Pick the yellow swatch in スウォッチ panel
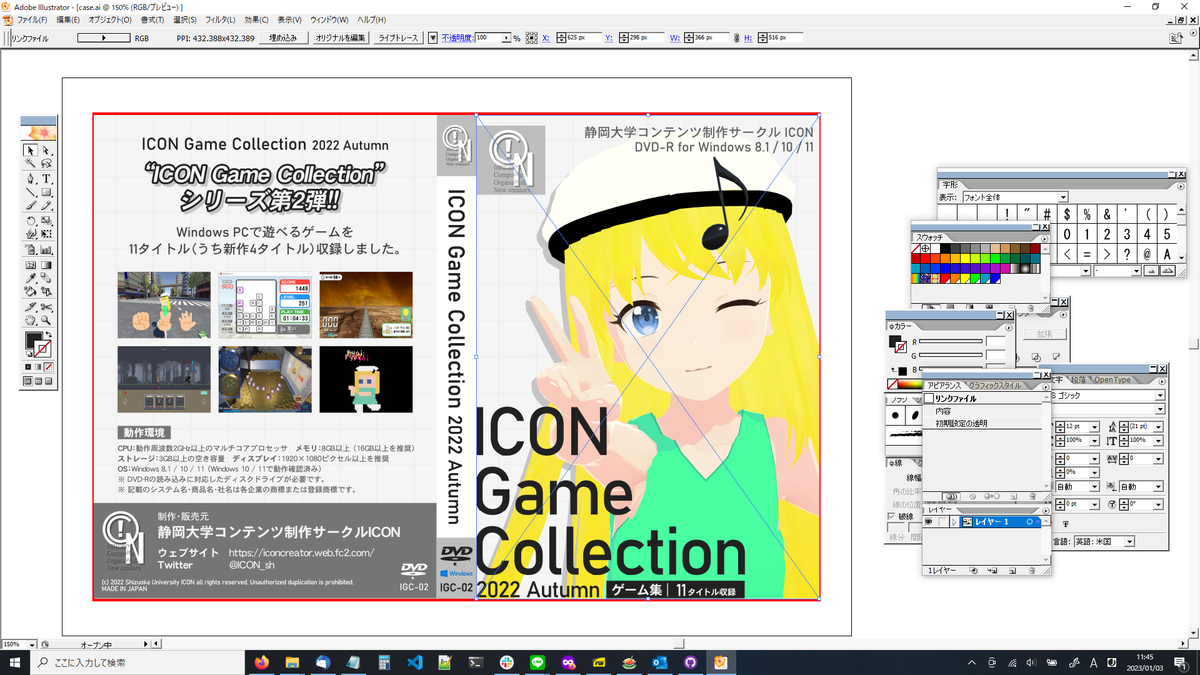The width and height of the screenshot is (1200, 675). click(965, 259)
